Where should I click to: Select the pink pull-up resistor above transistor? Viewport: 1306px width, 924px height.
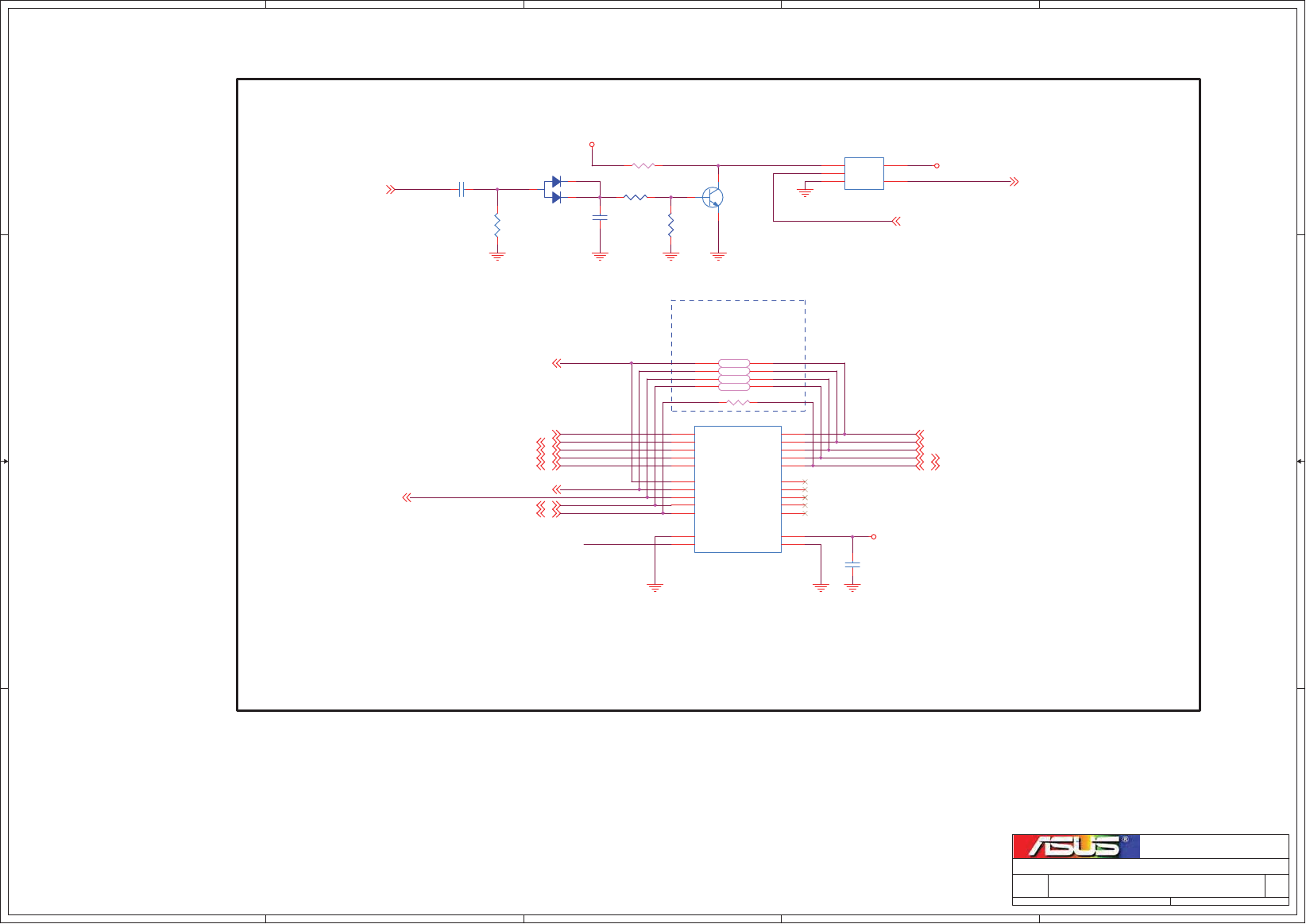click(x=643, y=165)
